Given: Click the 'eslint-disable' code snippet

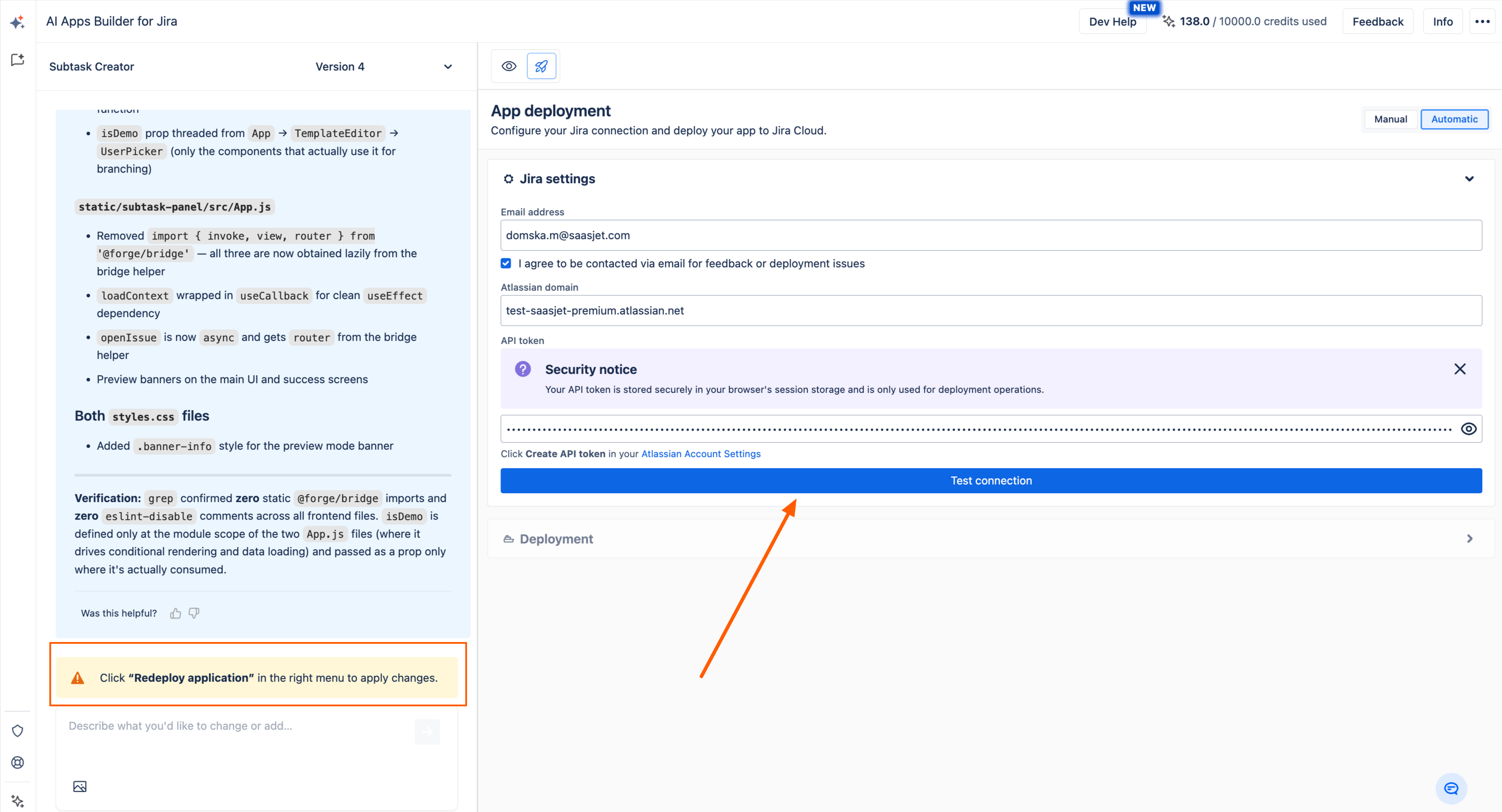Looking at the screenshot, I should [148, 517].
